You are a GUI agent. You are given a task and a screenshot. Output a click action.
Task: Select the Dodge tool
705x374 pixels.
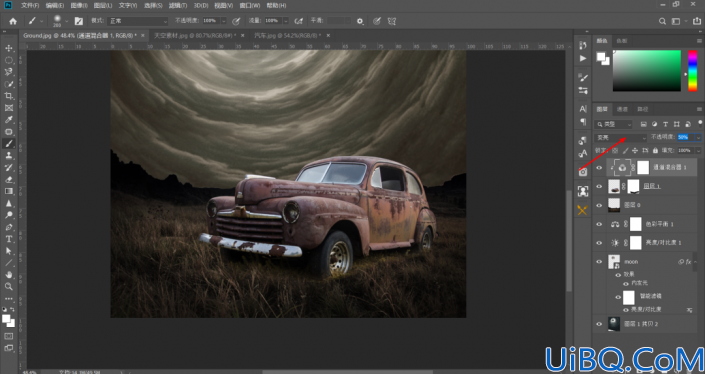[9, 215]
